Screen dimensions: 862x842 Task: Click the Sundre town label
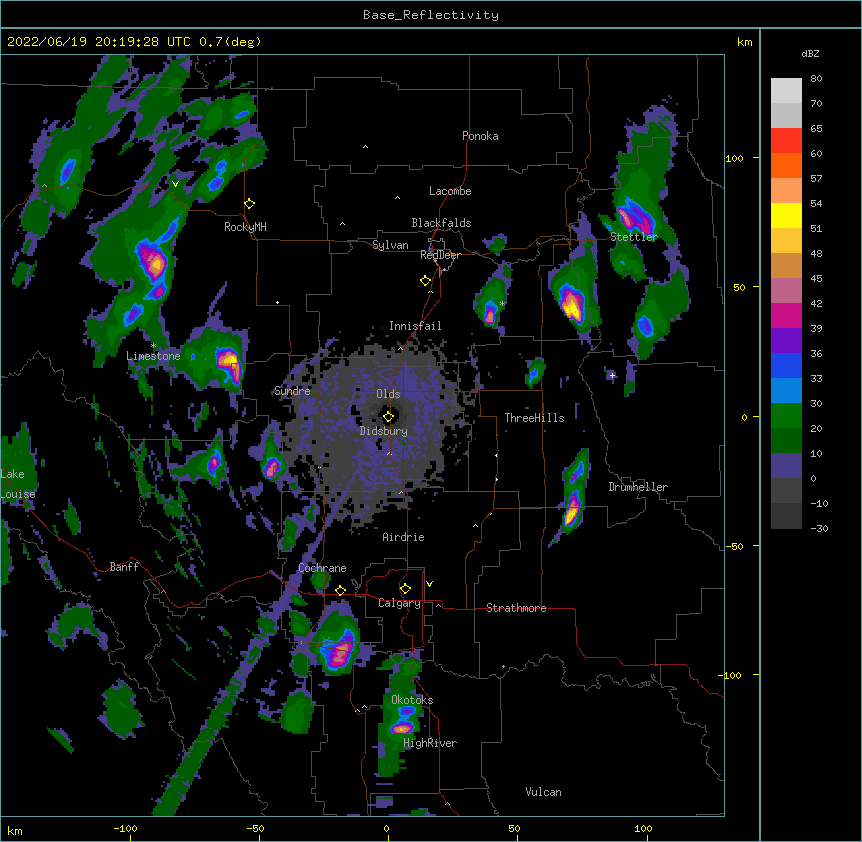pyautogui.click(x=292, y=391)
